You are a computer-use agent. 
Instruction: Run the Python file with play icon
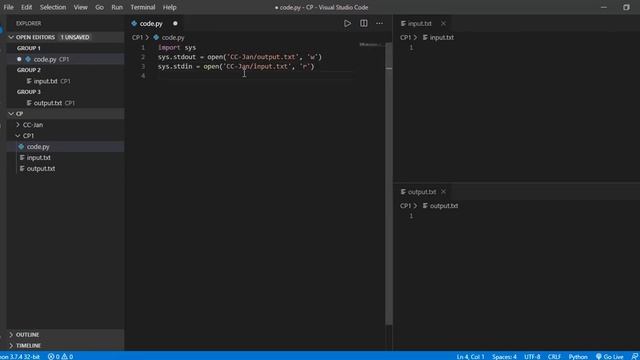[347, 24]
